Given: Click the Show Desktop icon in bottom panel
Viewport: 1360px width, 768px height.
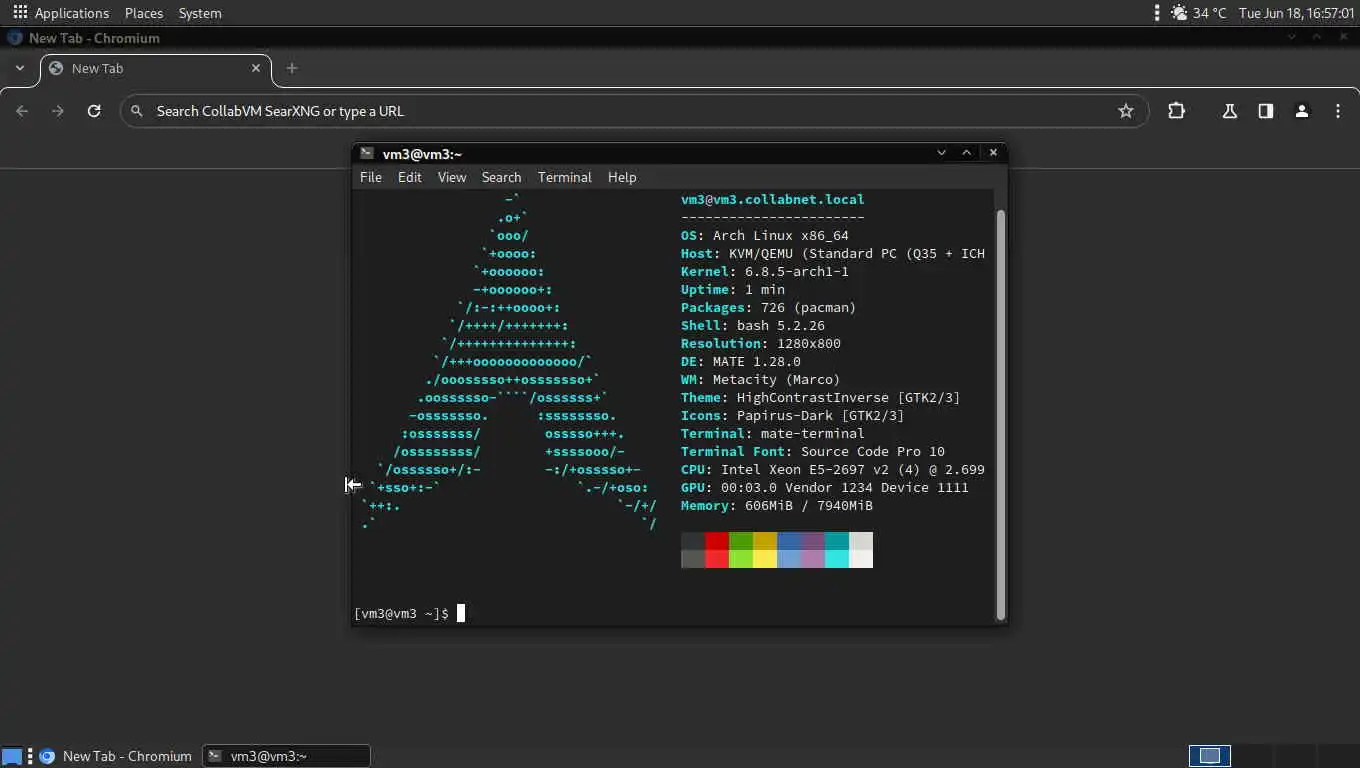Looking at the screenshot, I should pos(12,756).
